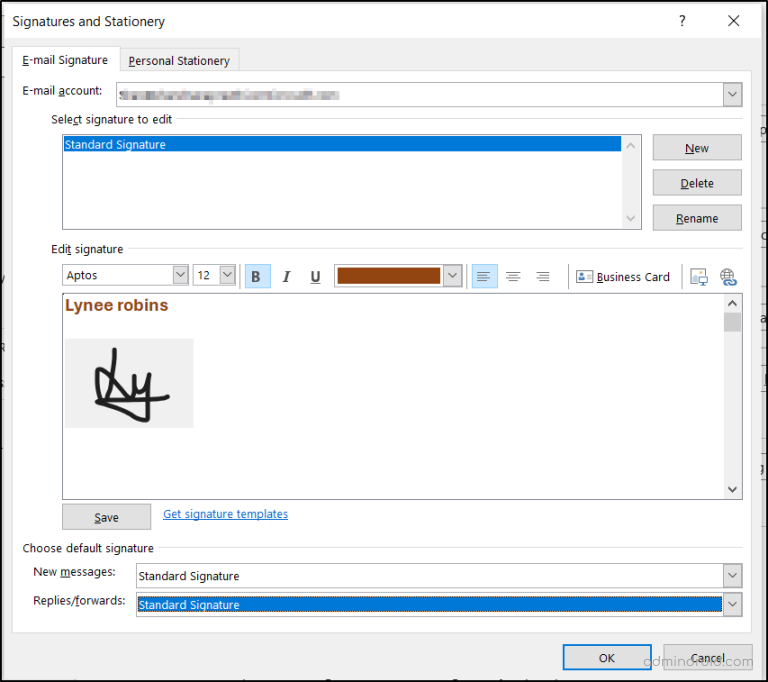The width and height of the screenshot is (768, 682).
Task: Close the Signatures and Stationery dialog
Action: pos(733,21)
